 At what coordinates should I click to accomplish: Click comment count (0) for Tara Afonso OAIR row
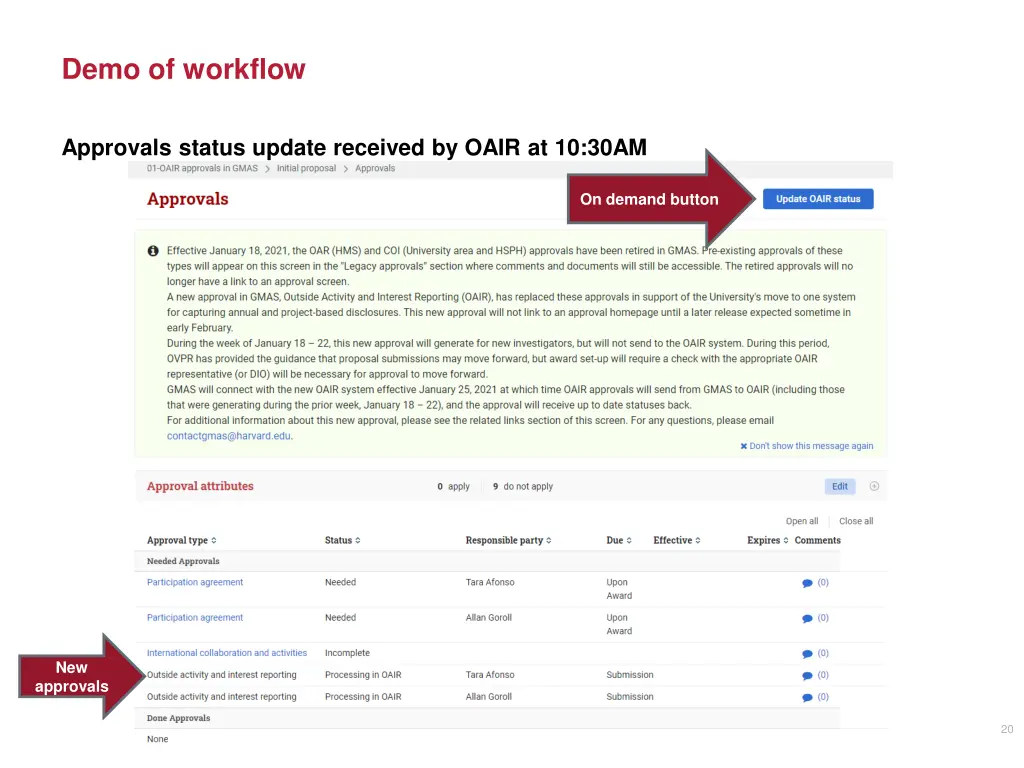click(x=823, y=675)
